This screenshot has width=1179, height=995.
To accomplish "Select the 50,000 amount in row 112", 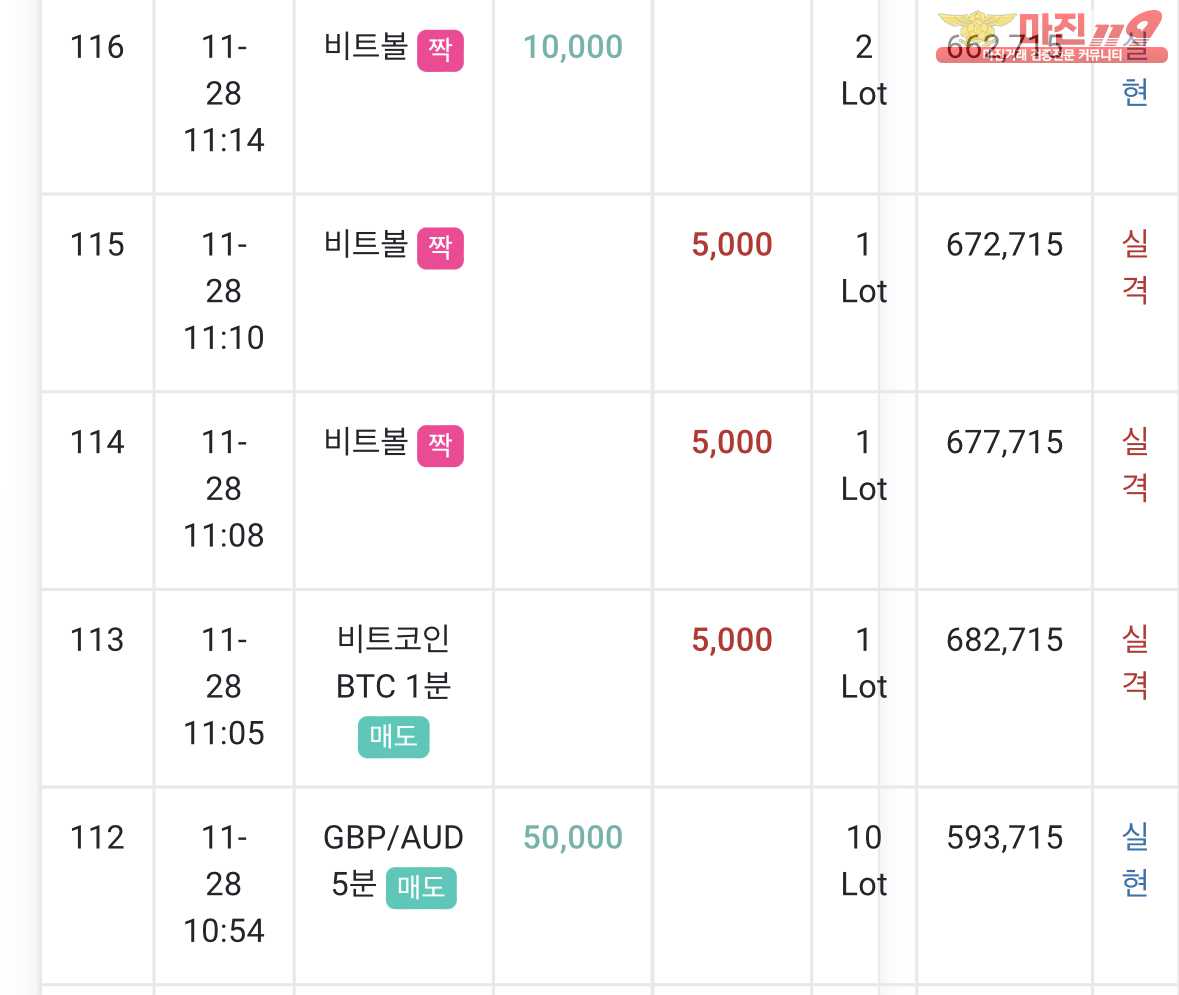I will pos(573,837).
